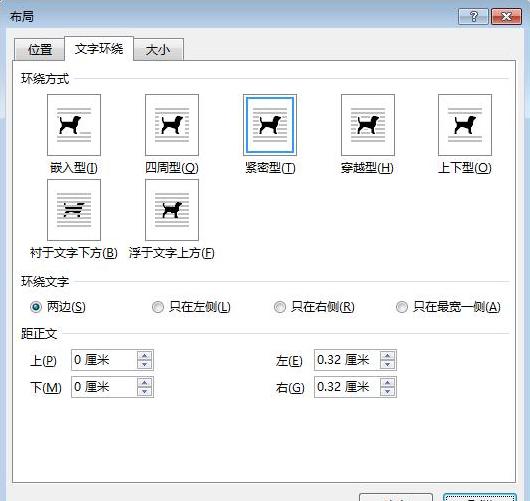Choose the 四周型 wrapping style icon
This screenshot has width=530, height=501.
[172, 125]
